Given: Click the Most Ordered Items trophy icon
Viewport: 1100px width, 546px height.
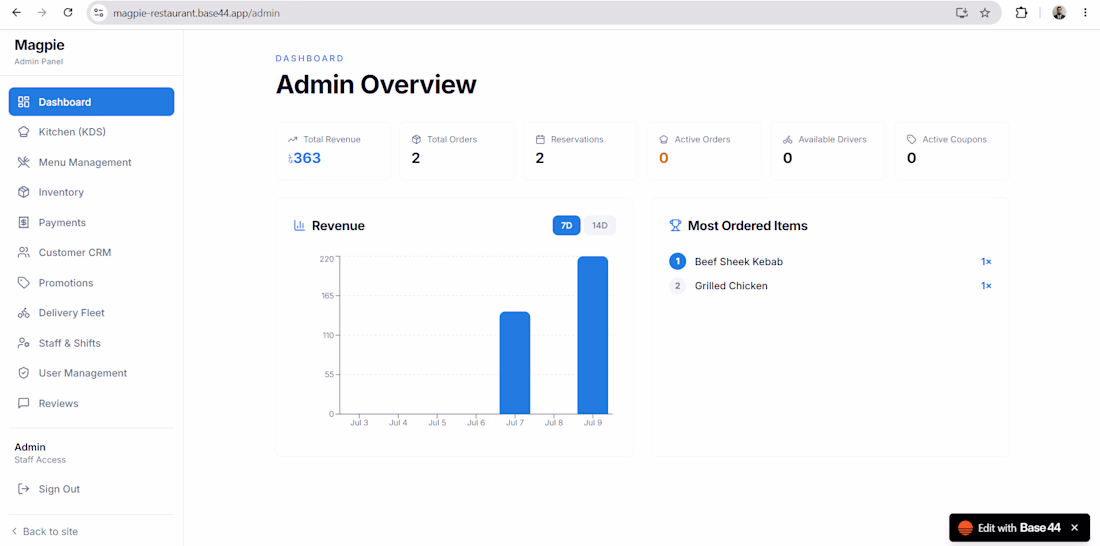Looking at the screenshot, I should click(x=676, y=225).
